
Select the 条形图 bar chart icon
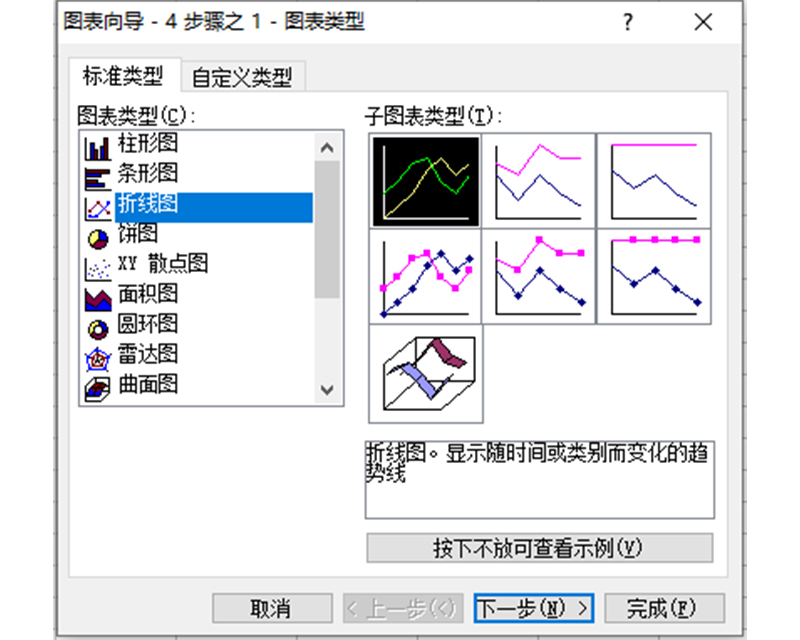[97, 179]
